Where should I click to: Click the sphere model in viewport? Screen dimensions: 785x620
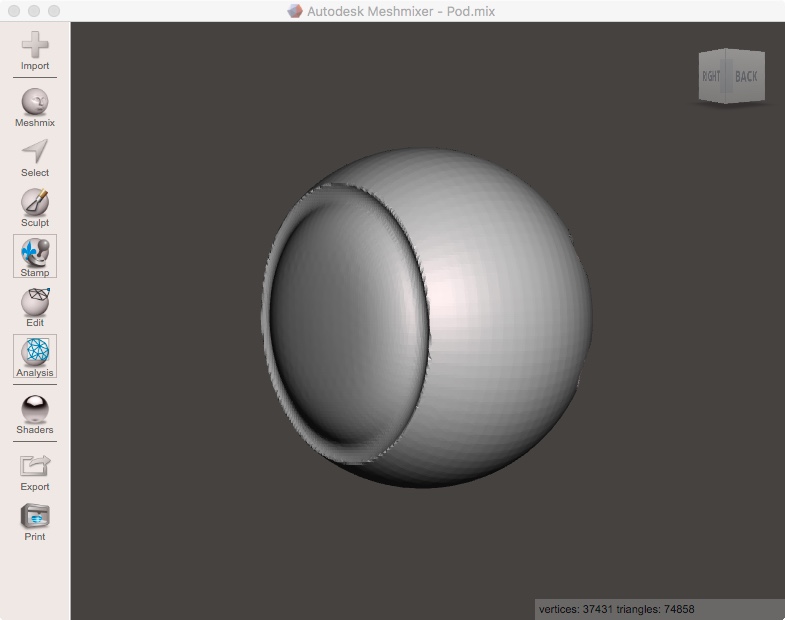click(x=427, y=318)
